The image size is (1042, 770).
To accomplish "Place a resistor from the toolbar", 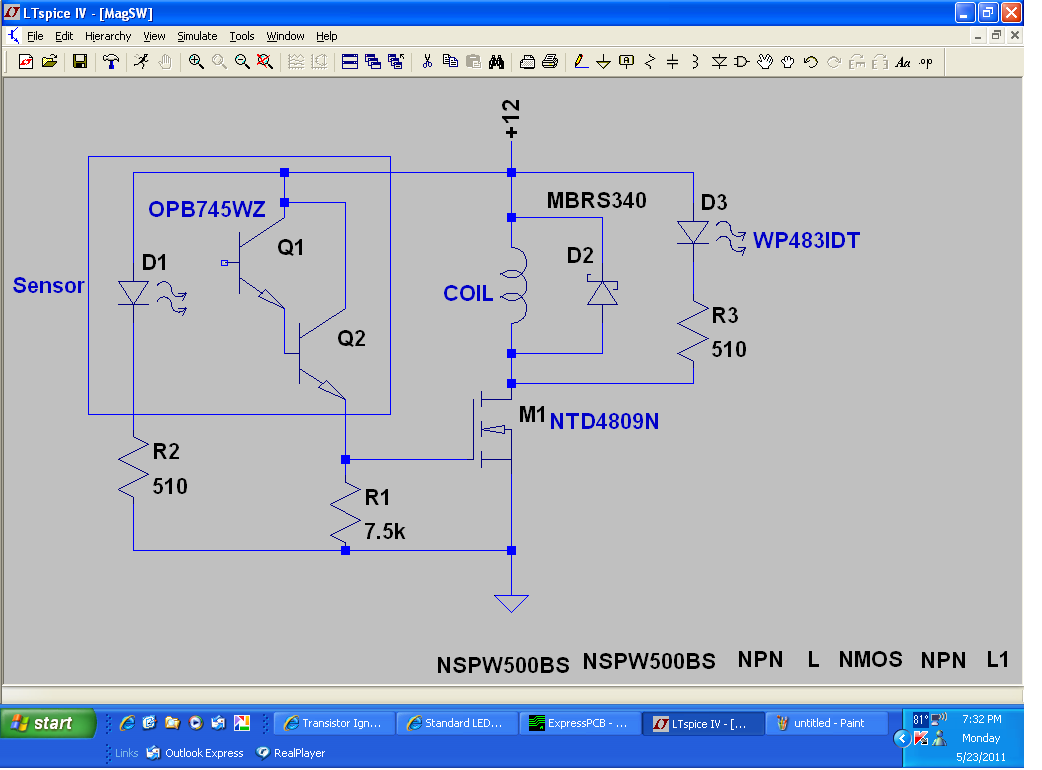I will tap(650, 62).
